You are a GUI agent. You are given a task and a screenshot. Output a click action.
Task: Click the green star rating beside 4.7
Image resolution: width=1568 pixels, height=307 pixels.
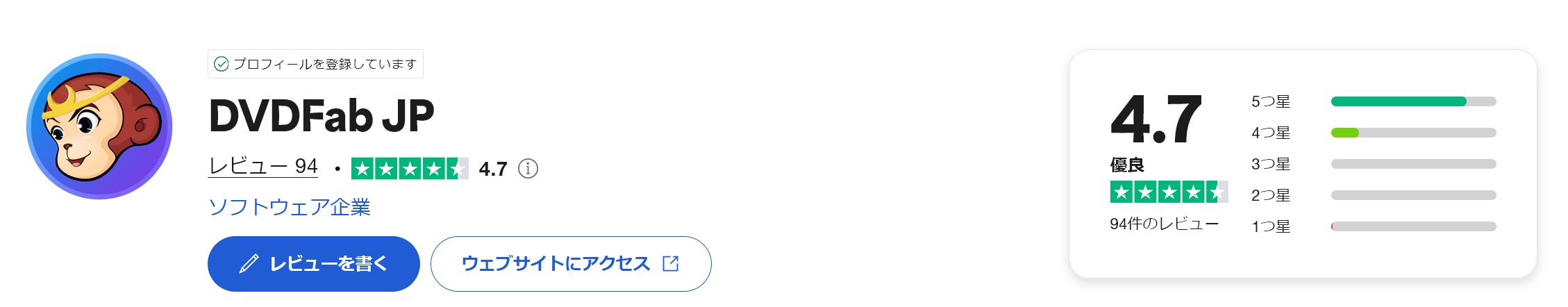(410, 168)
